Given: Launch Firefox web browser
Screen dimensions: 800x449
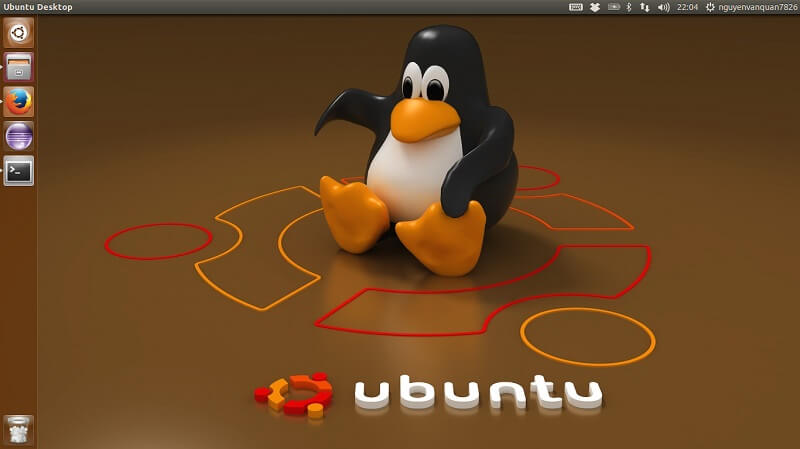Looking at the screenshot, I should pos(19,102).
